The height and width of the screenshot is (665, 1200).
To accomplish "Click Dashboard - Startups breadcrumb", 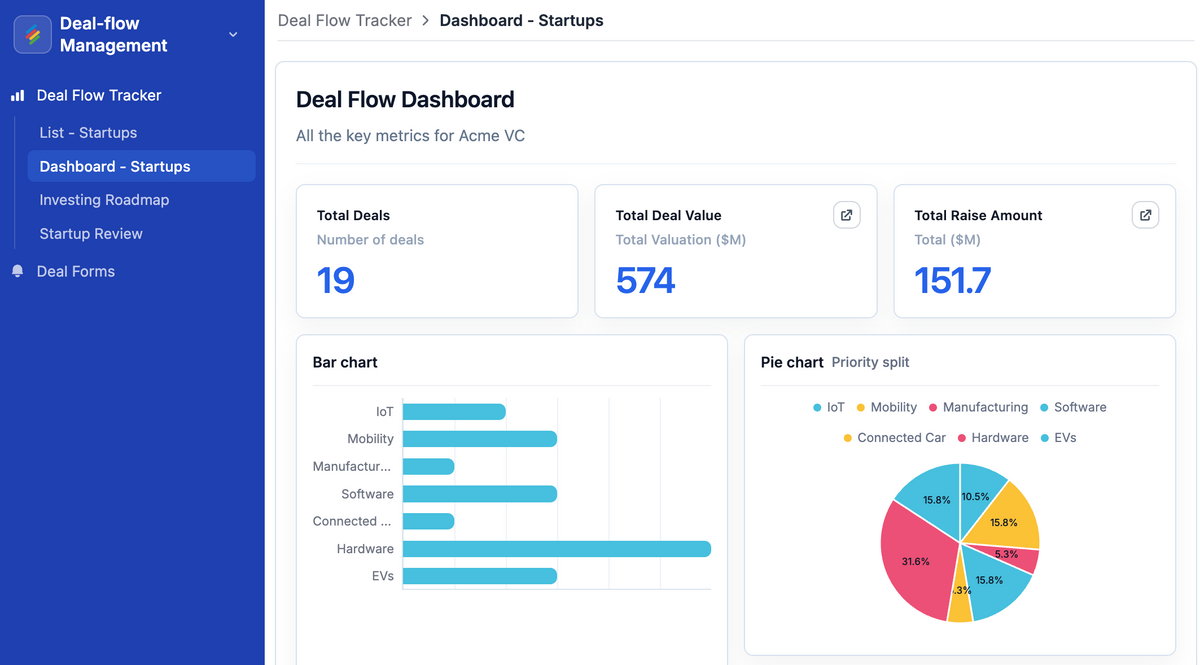I will click(521, 20).
